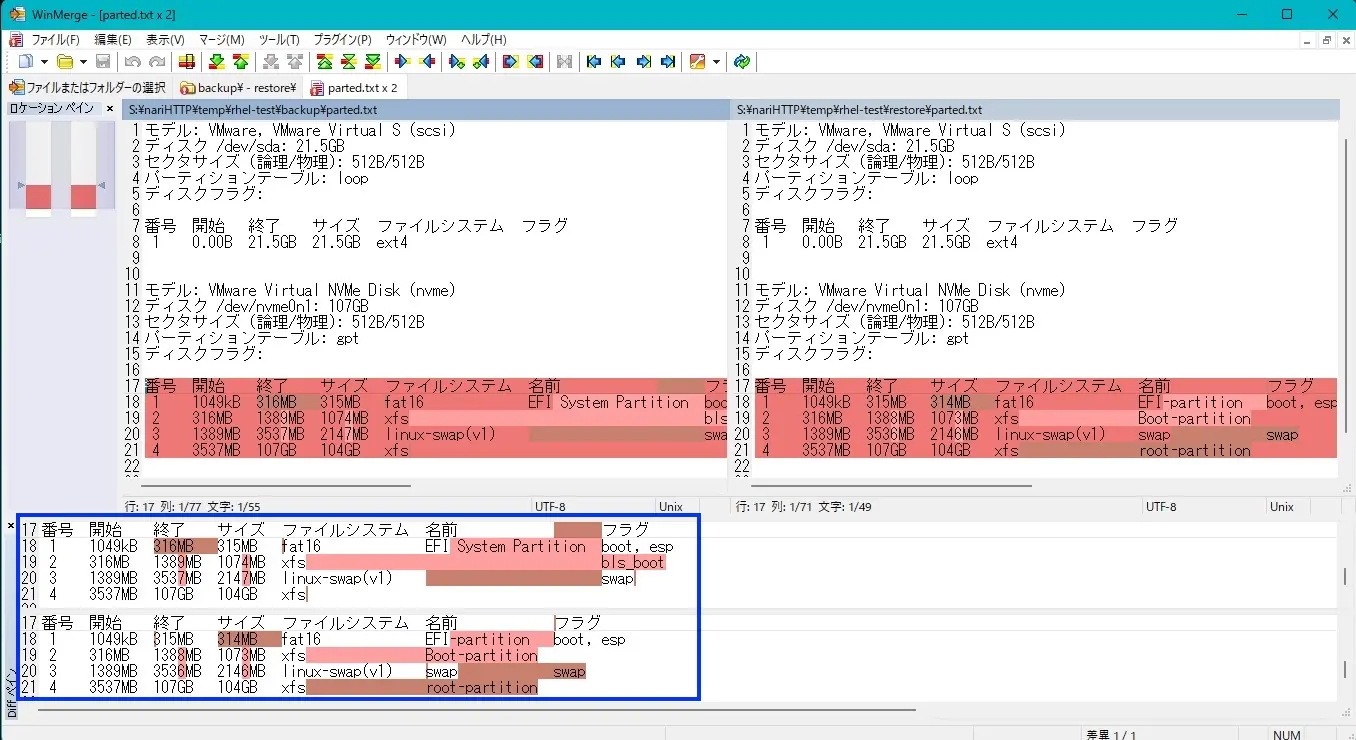Image resolution: width=1356 pixels, height=740 pixels.
Task: Switch to the backup¥ - restore¥ tab
Action: point(238,87)
